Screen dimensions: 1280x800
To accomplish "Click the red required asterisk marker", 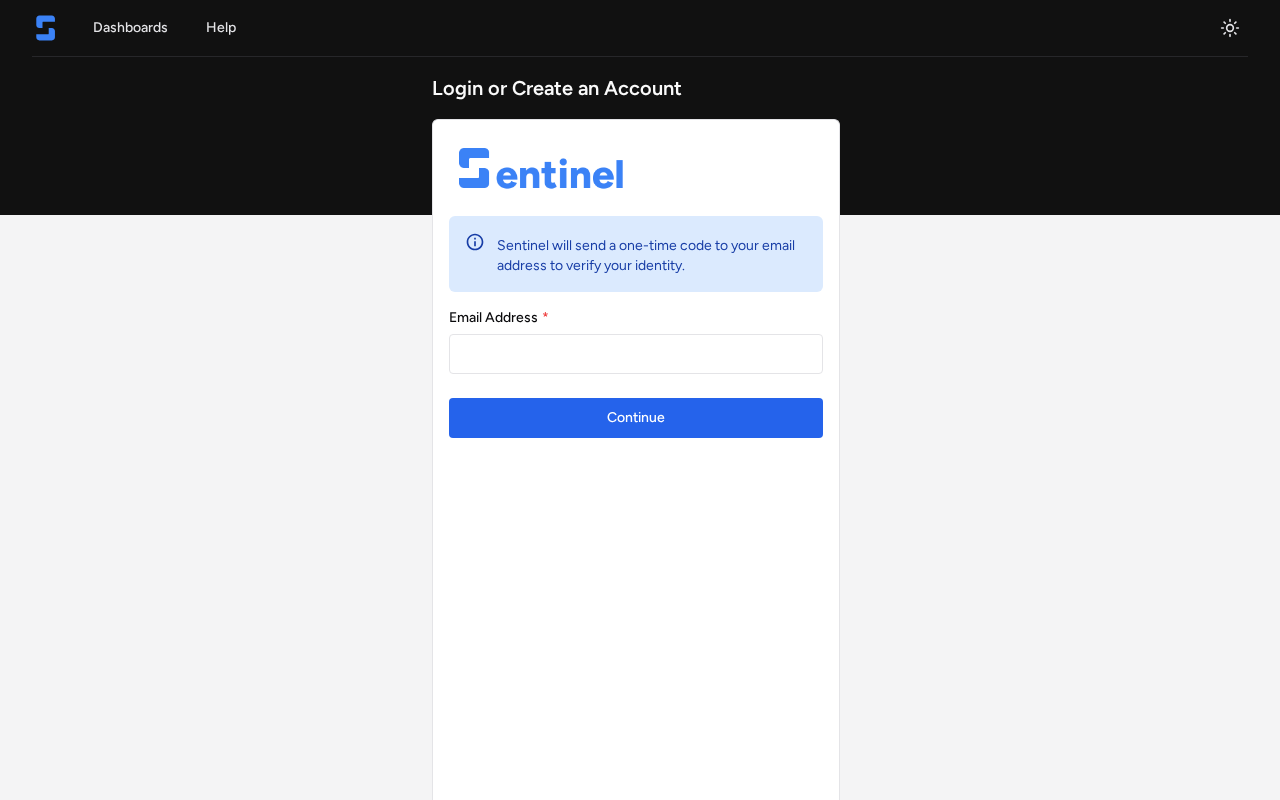I will [x=546, y=317].
